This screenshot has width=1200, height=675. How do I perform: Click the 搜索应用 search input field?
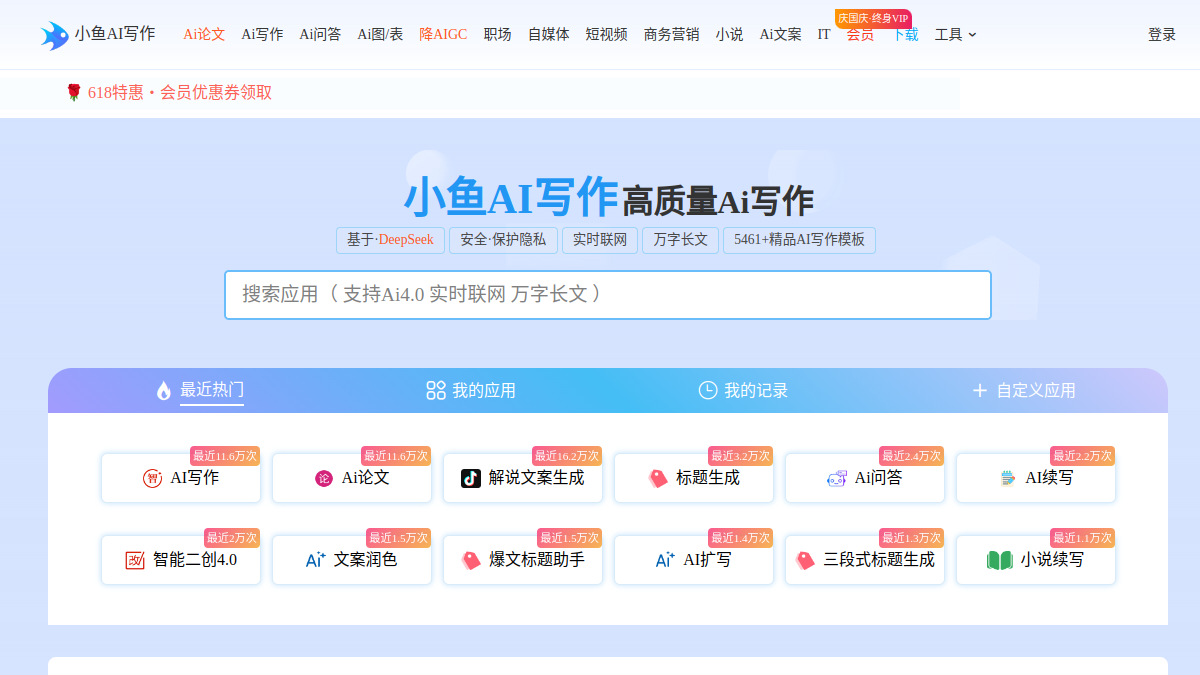(x=608, y=295)
